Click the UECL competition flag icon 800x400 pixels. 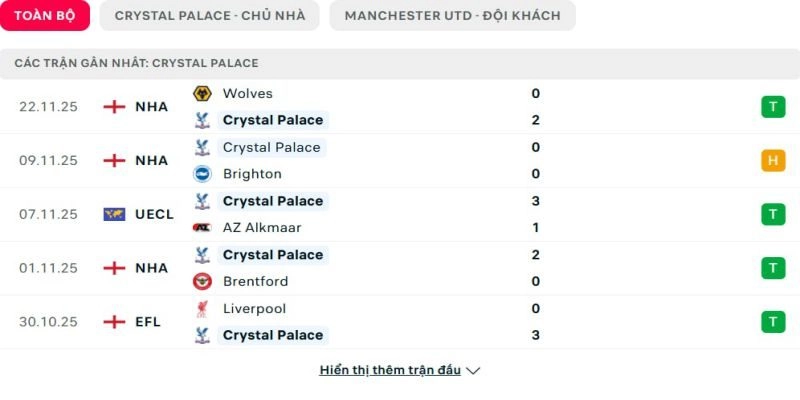click(x=115, y=214)
